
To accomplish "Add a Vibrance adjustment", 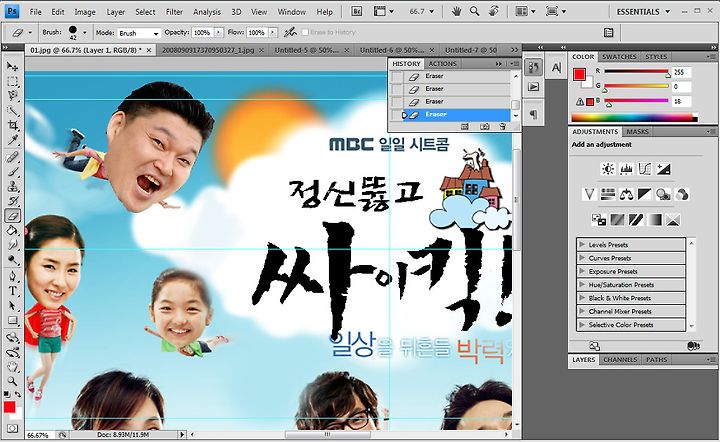I will (589, 194).
